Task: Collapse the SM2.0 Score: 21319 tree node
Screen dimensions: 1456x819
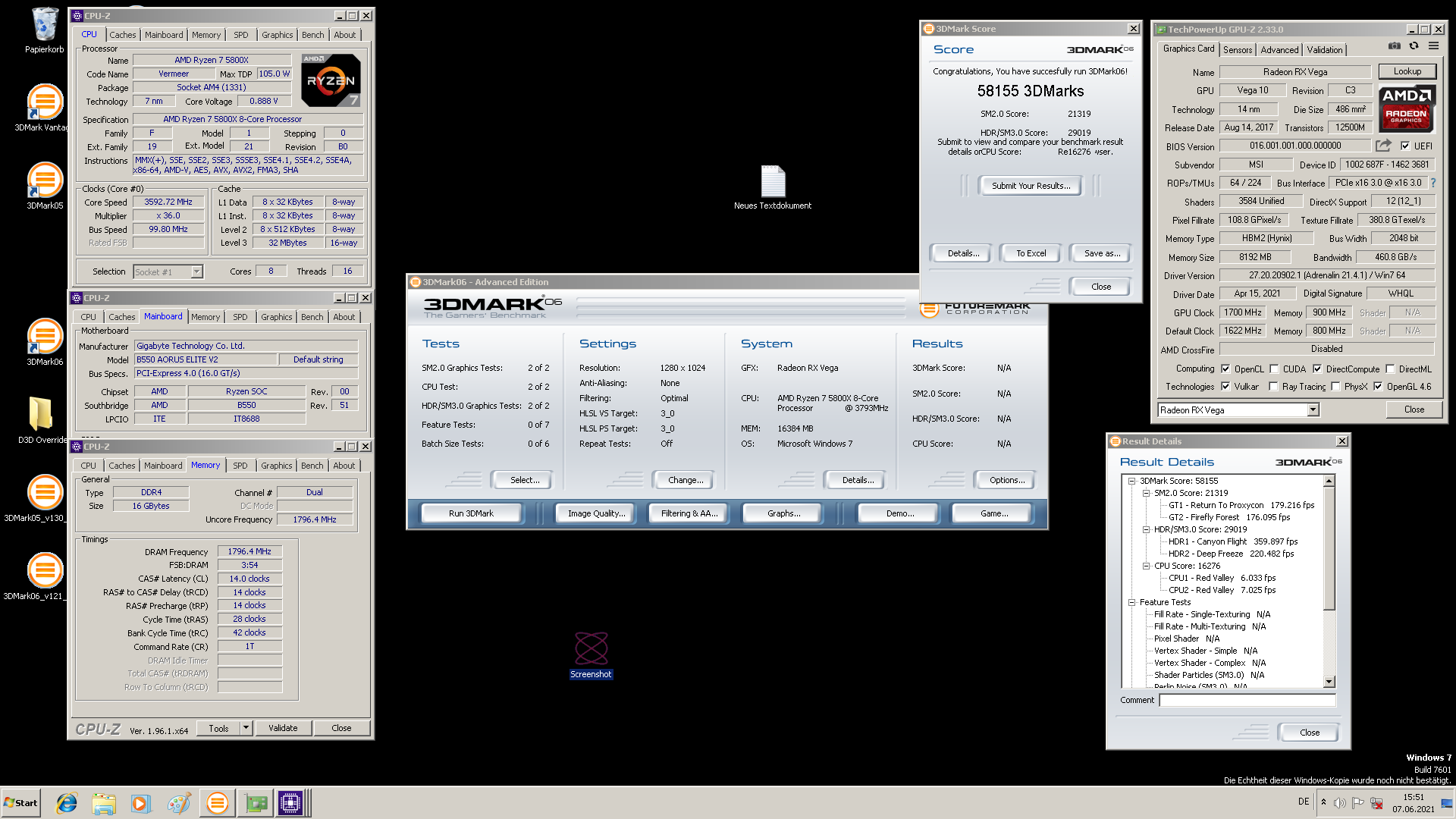Action: 1146,493
